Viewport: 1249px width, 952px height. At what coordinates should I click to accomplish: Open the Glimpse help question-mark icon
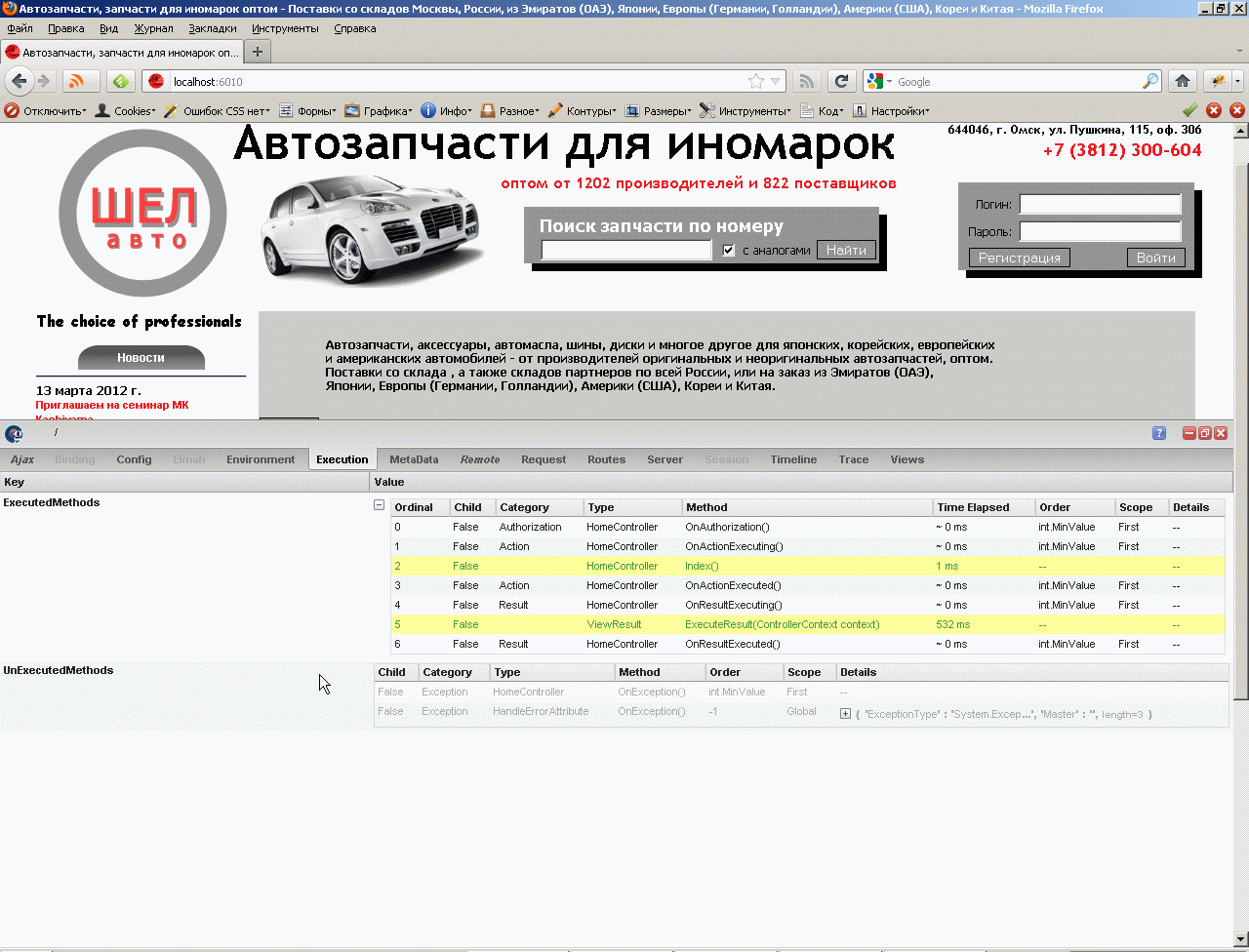click(1159, 433)
